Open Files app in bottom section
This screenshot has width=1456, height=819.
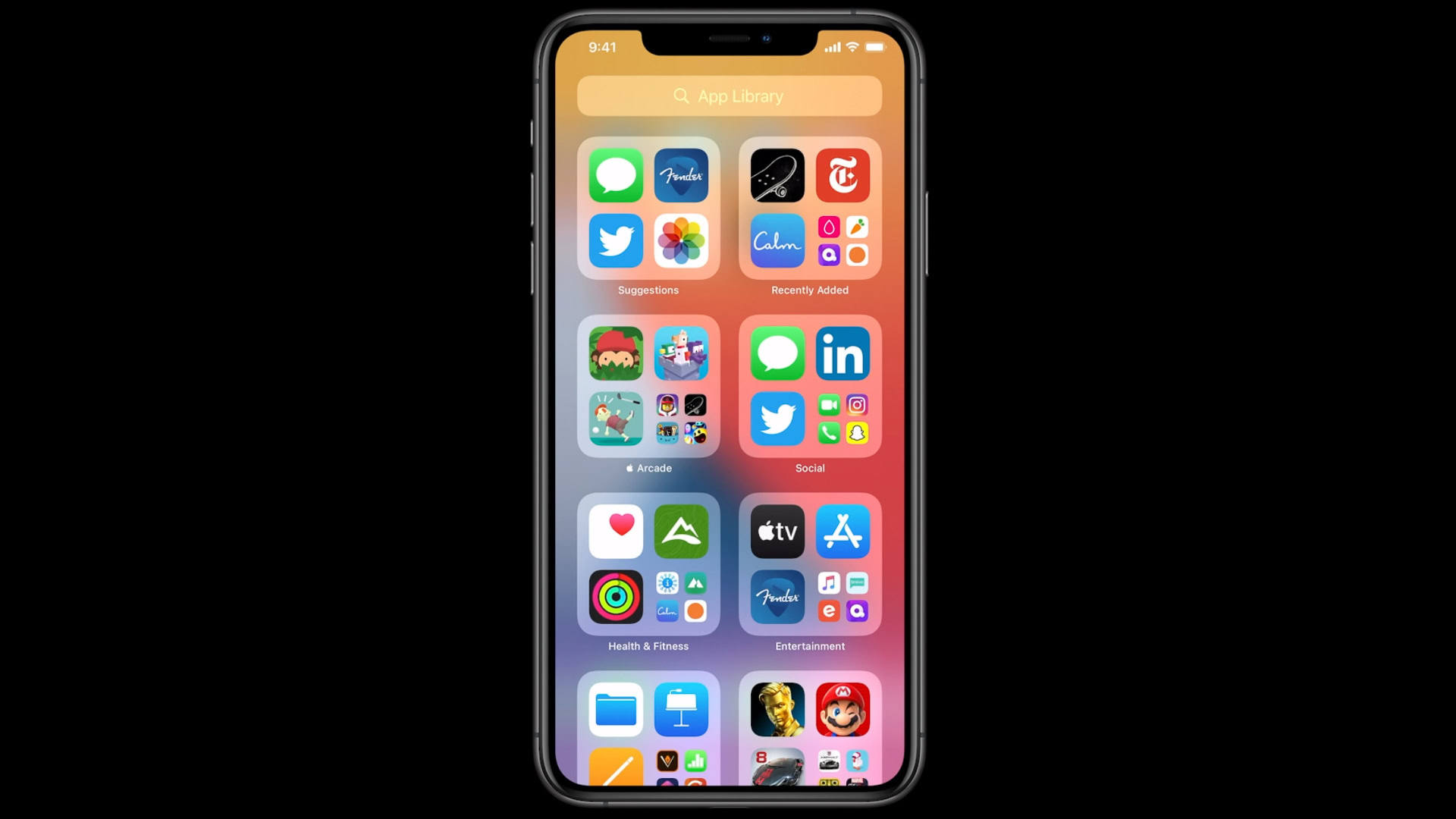[615, 710]
